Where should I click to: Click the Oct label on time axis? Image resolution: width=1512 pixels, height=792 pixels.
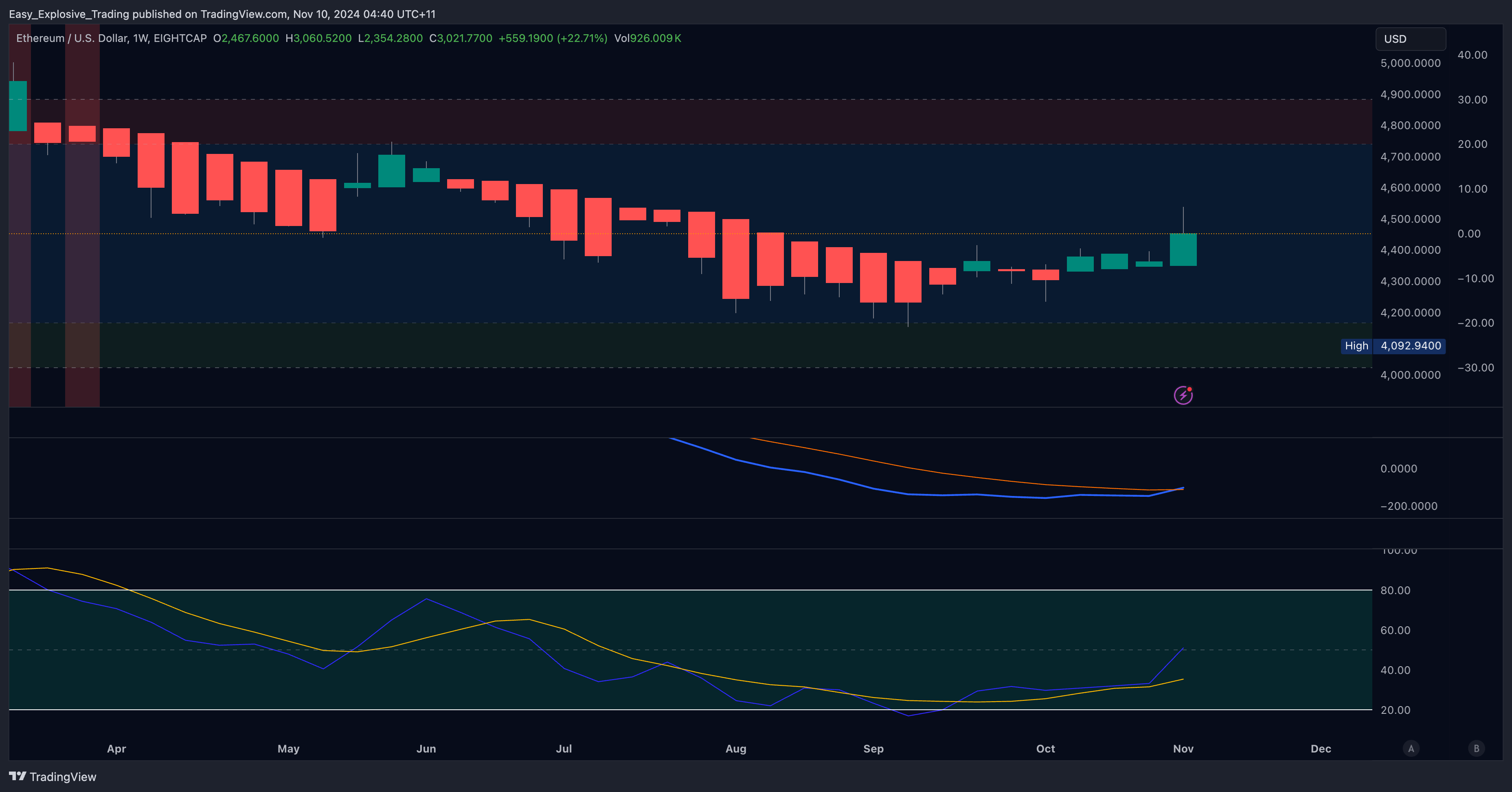click(1045, 748)
